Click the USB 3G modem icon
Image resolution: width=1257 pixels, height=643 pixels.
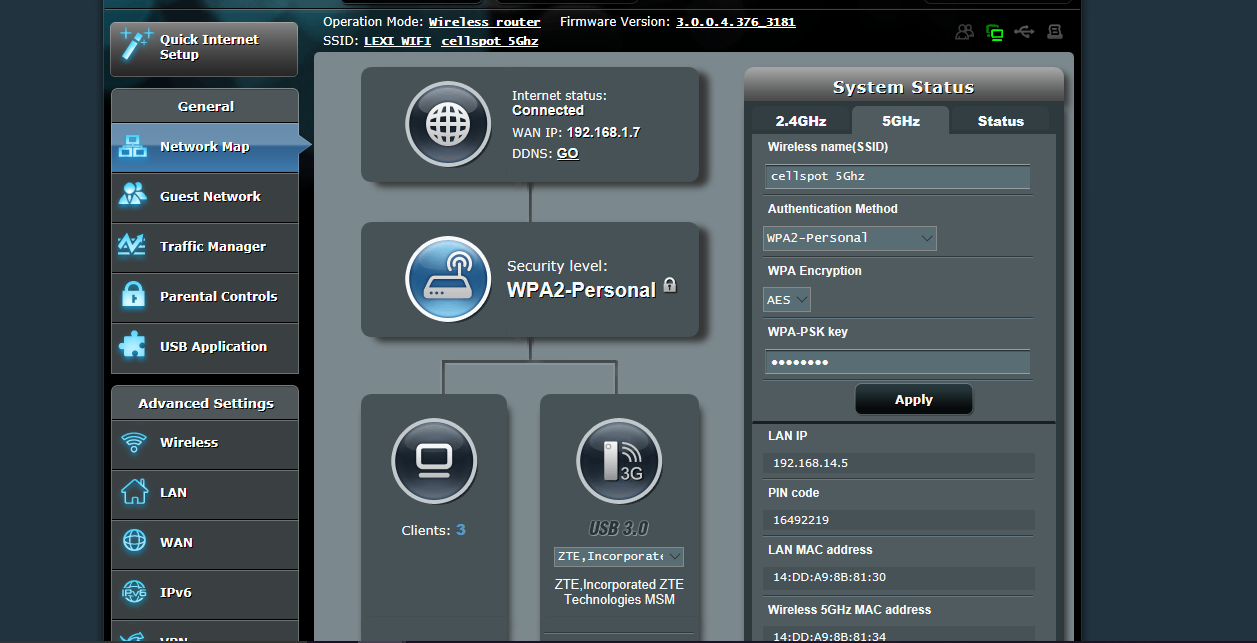tap(619, 461)
